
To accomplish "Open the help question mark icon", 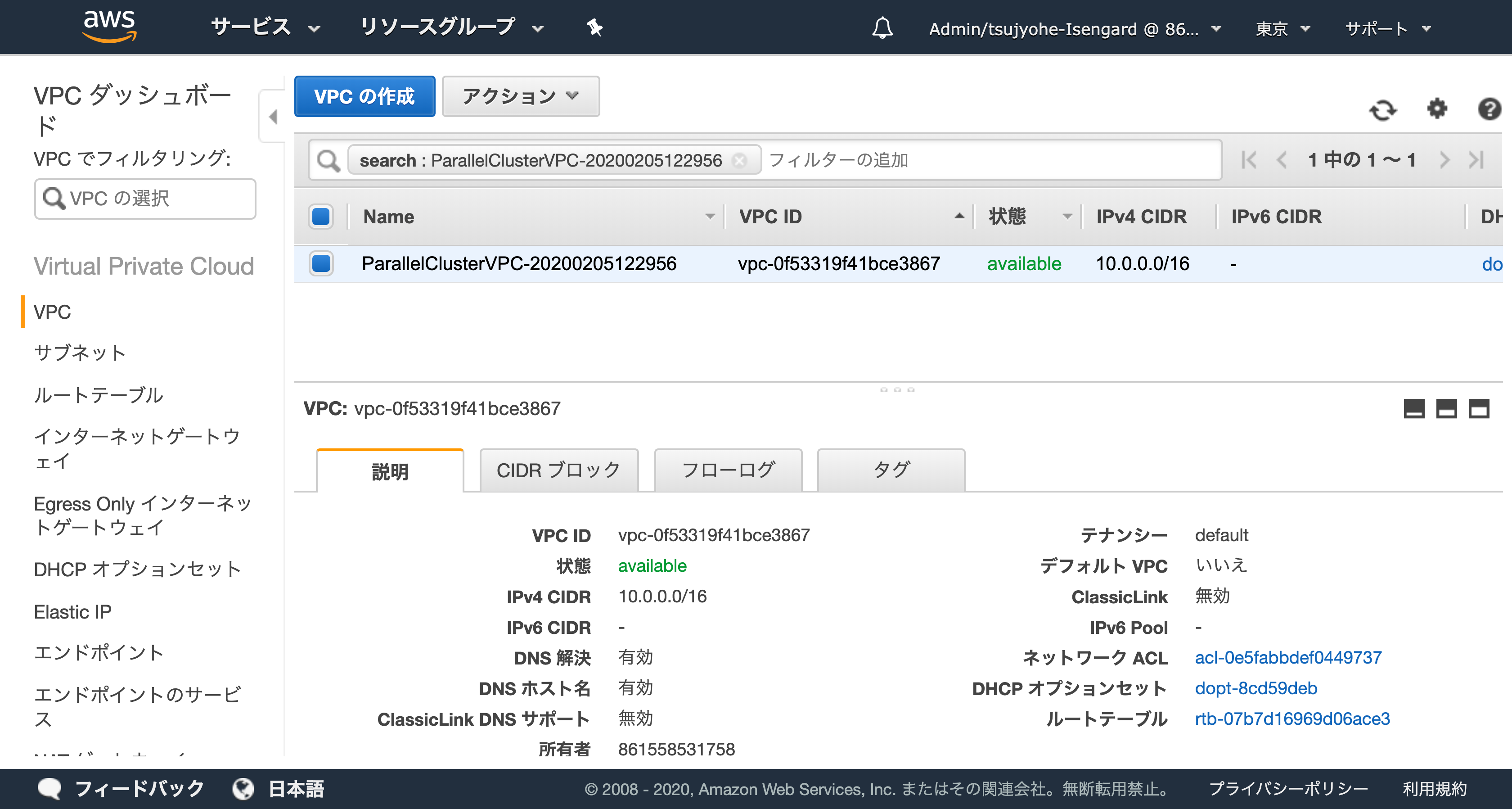I will coord(1489,109).
